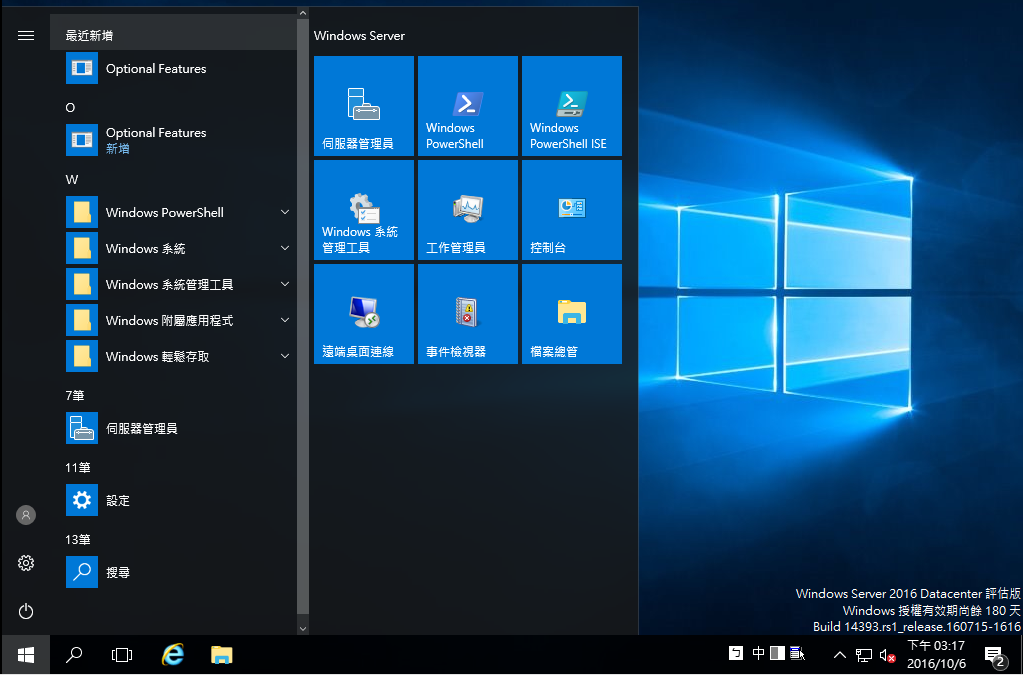
Task: Click the IME bracket mode icon
Action: click(x=736, y=653)
